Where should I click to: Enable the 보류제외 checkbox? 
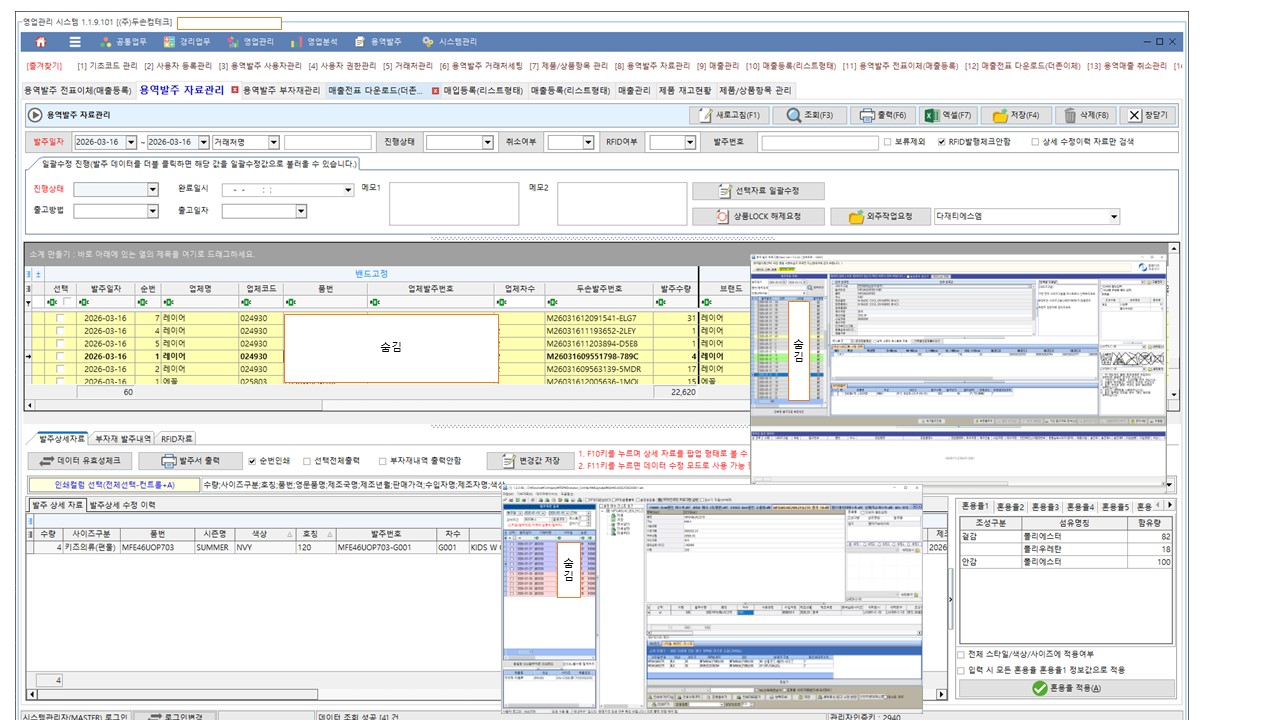[888, 142]
